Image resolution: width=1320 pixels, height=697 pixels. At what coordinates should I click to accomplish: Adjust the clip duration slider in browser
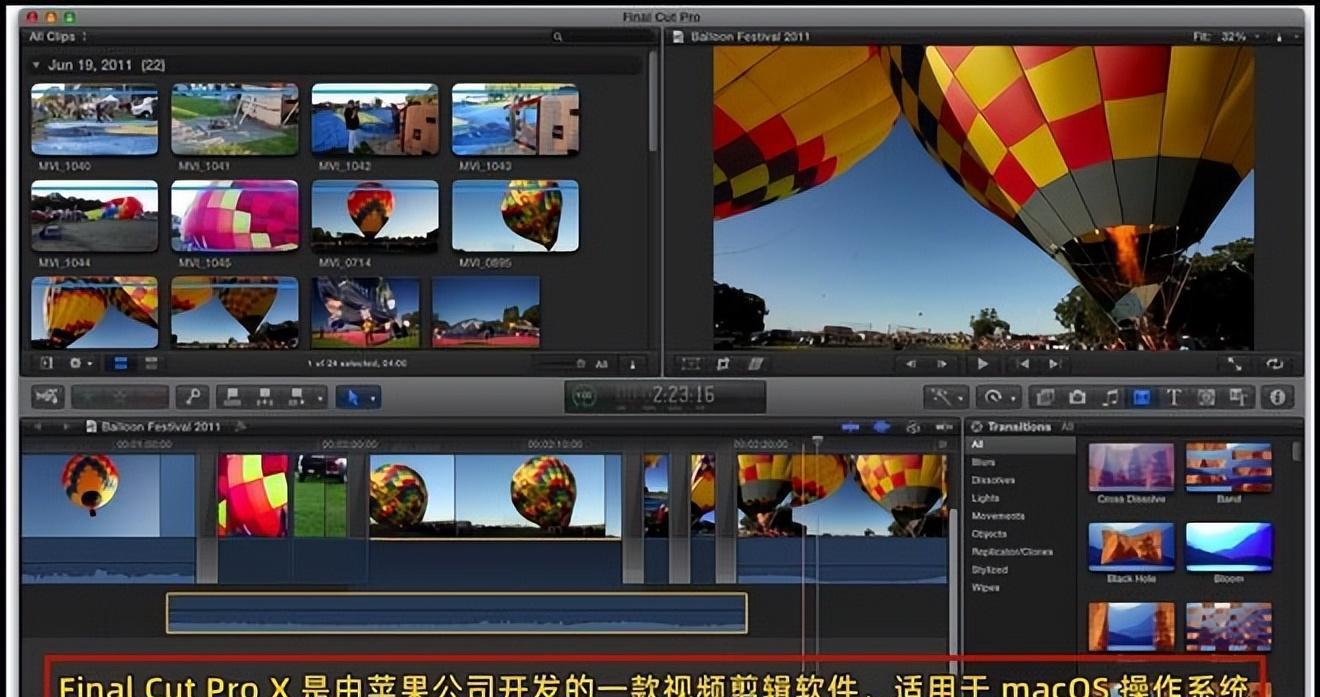point(562,364)
